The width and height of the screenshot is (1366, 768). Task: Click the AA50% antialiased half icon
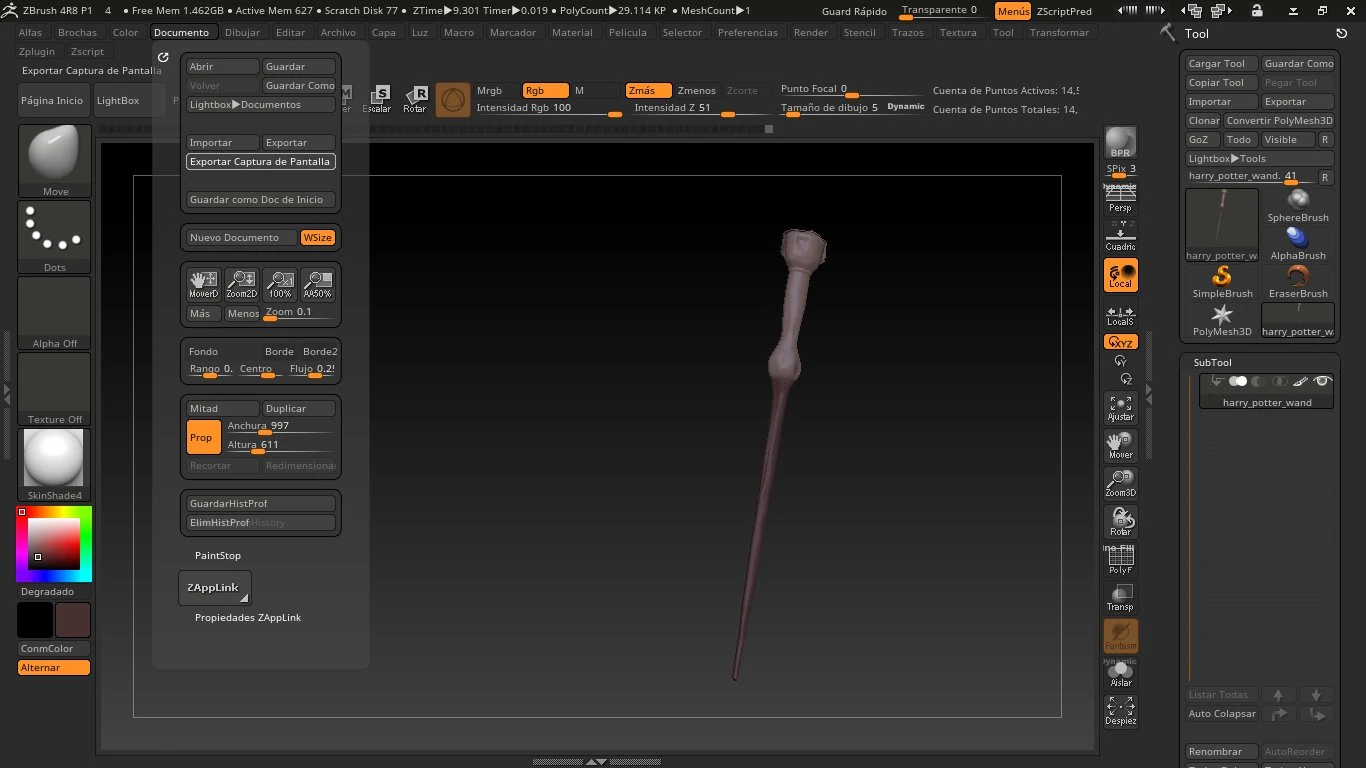point(317,285)
